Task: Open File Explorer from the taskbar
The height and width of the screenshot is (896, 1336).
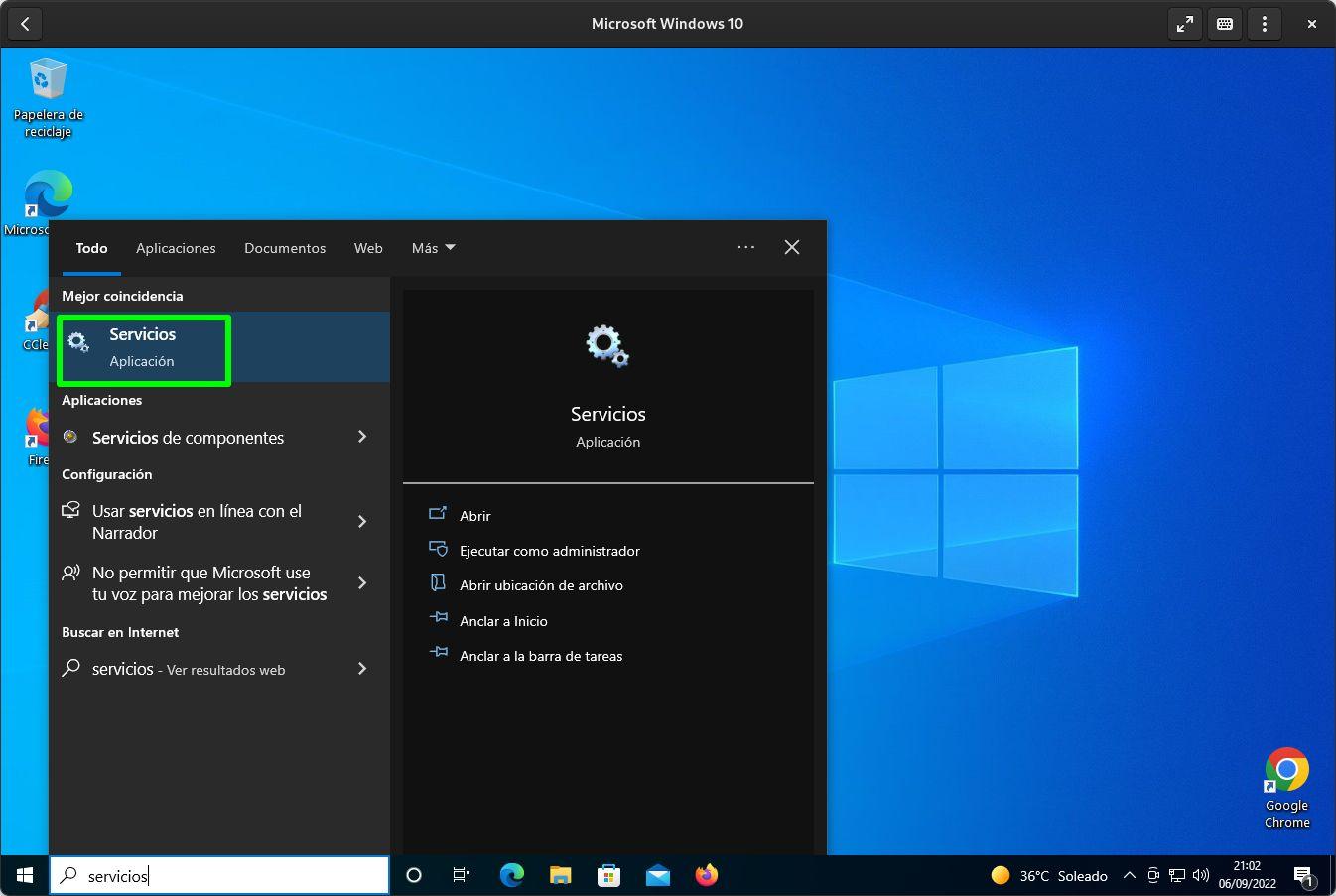Action: pos(560,875)
